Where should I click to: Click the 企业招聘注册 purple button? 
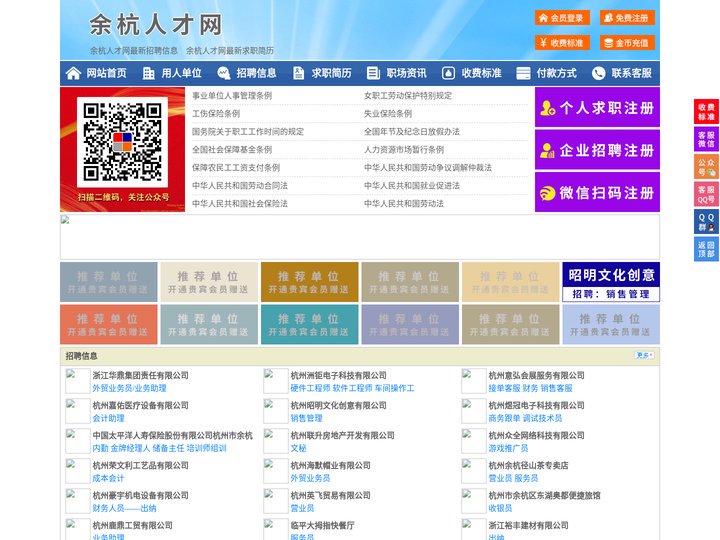[x=597, y=150]
